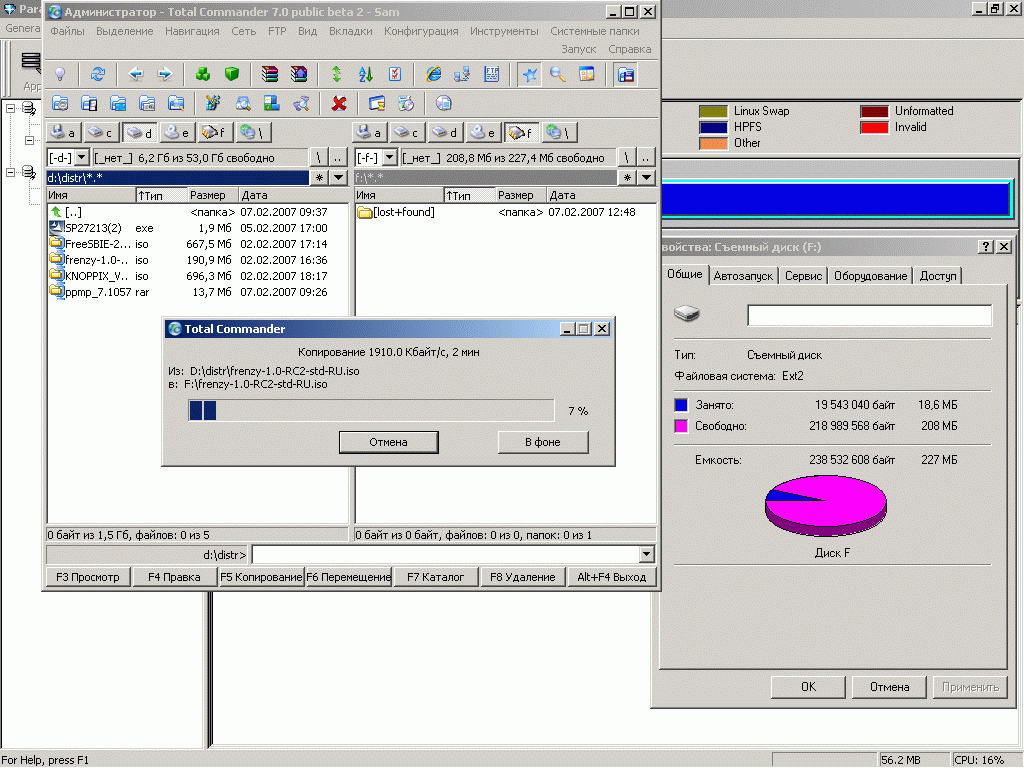The height and width of the screenshot is (768, 1024).
Task: Go back with the left arrow icon
Action: (136, 74)
